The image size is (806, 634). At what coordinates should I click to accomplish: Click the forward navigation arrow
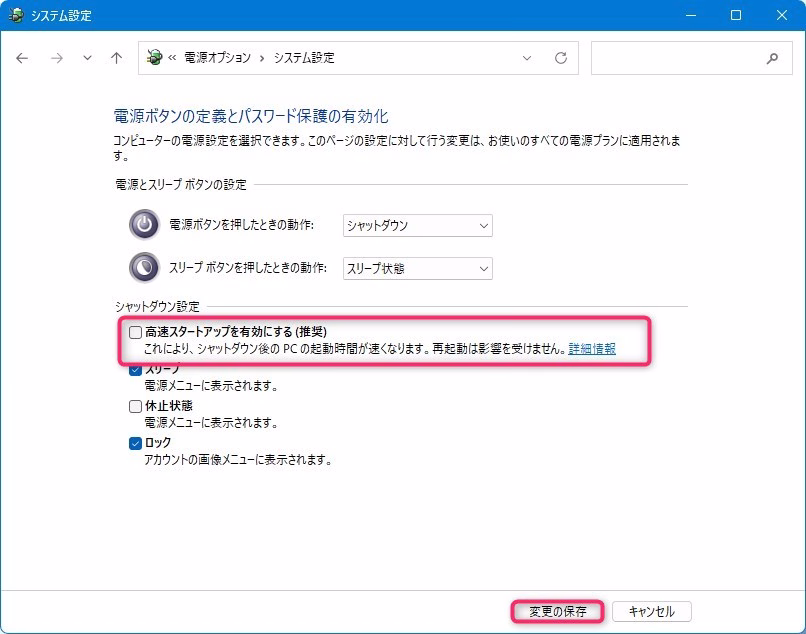tap(57, 58)
